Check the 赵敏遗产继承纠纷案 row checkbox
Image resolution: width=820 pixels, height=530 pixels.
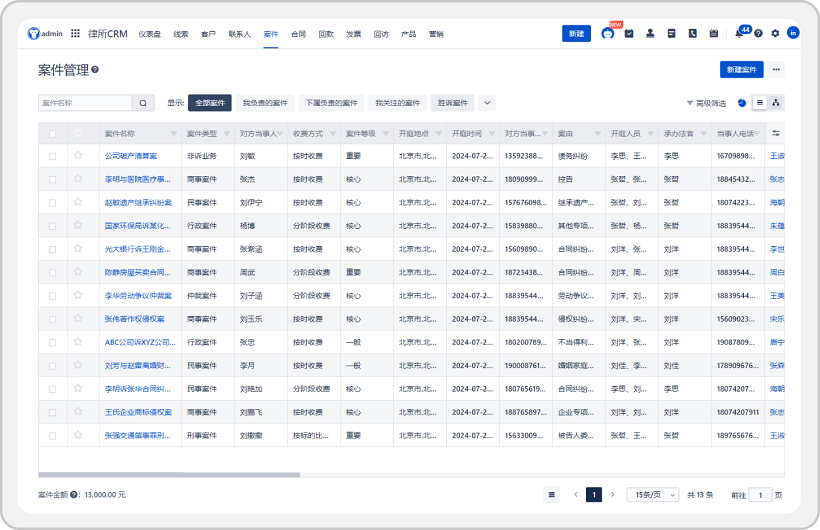52,202
